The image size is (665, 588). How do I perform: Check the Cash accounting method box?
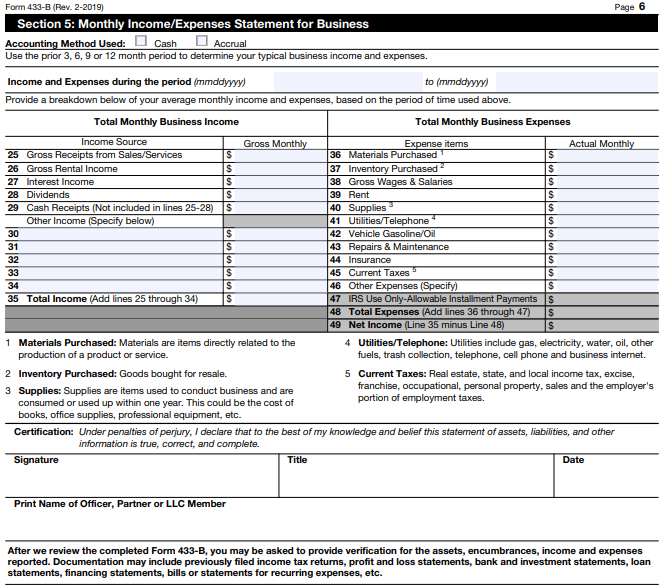tap(141, 42)
